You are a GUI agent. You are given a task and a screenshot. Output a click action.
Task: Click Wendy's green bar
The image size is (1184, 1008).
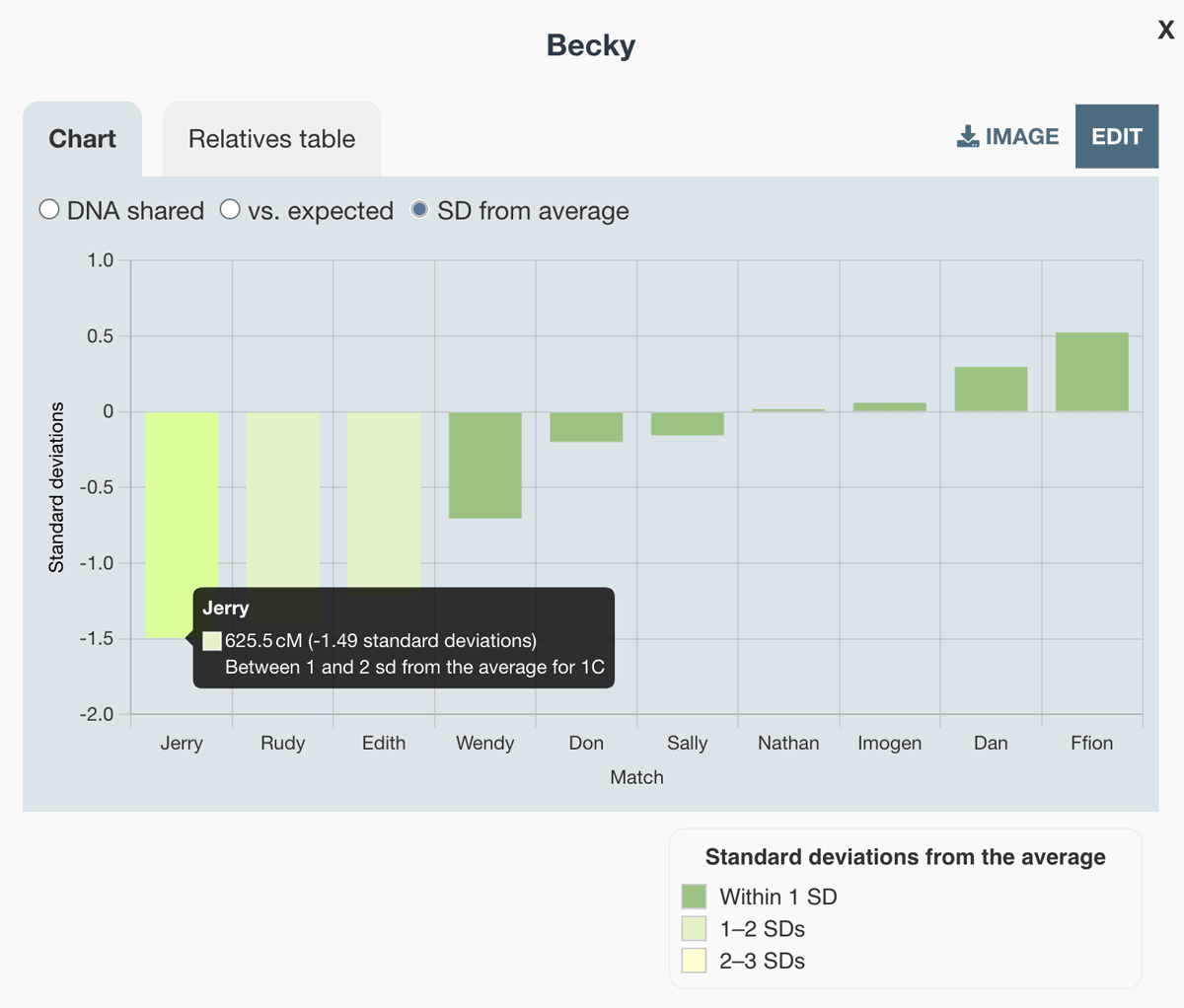pyautogui.click(x=484, y=464)
